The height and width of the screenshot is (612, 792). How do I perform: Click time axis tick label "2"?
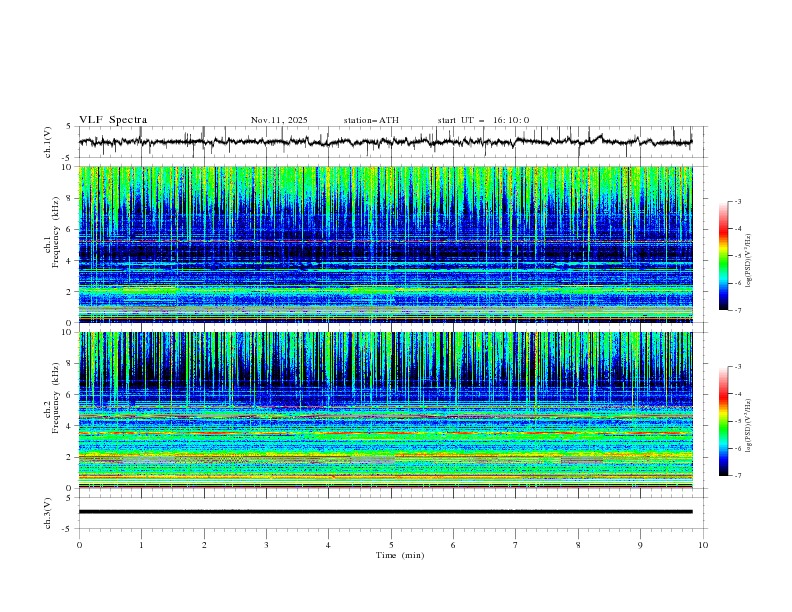tap(204, 545)
